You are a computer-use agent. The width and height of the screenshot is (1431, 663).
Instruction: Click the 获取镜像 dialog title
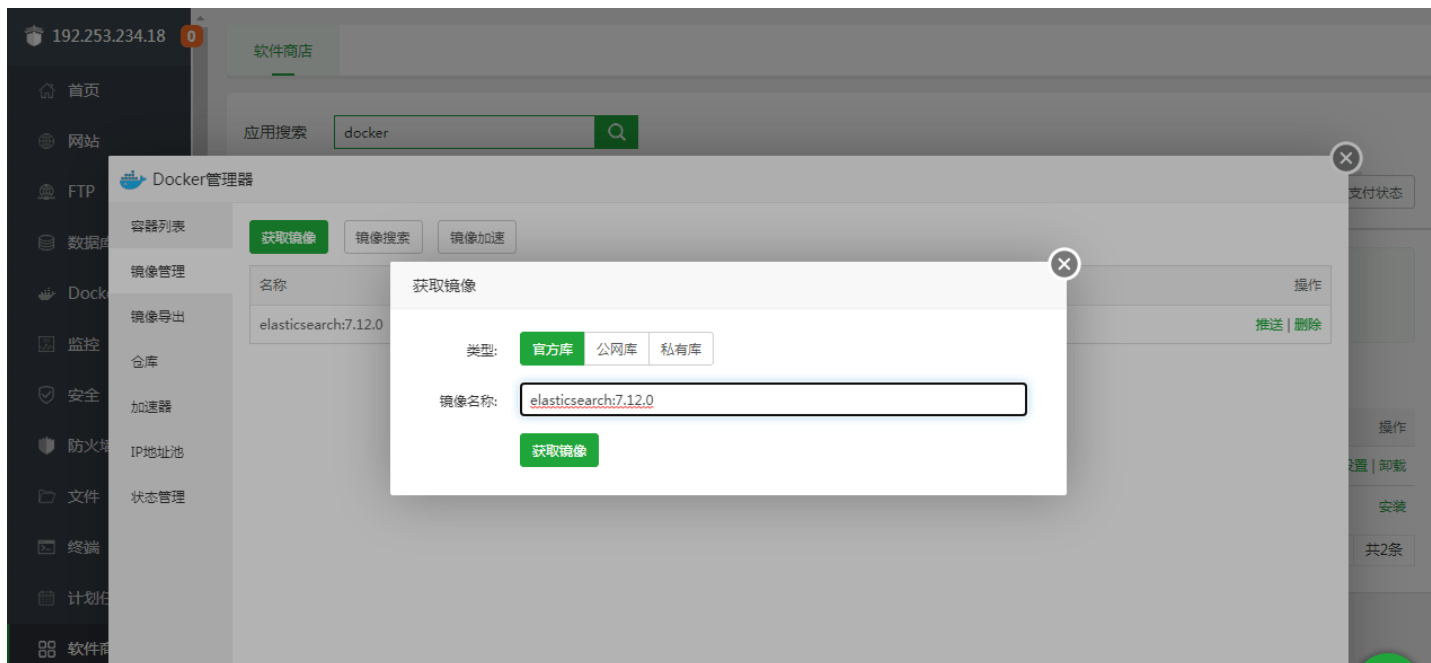(444, 286)
